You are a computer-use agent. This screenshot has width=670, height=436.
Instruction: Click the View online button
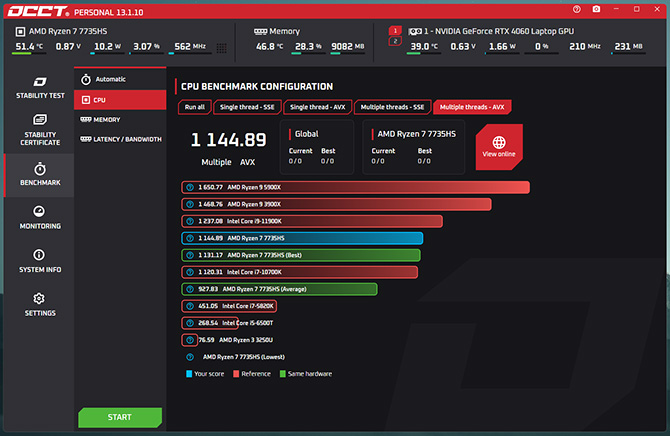point(499,147)
